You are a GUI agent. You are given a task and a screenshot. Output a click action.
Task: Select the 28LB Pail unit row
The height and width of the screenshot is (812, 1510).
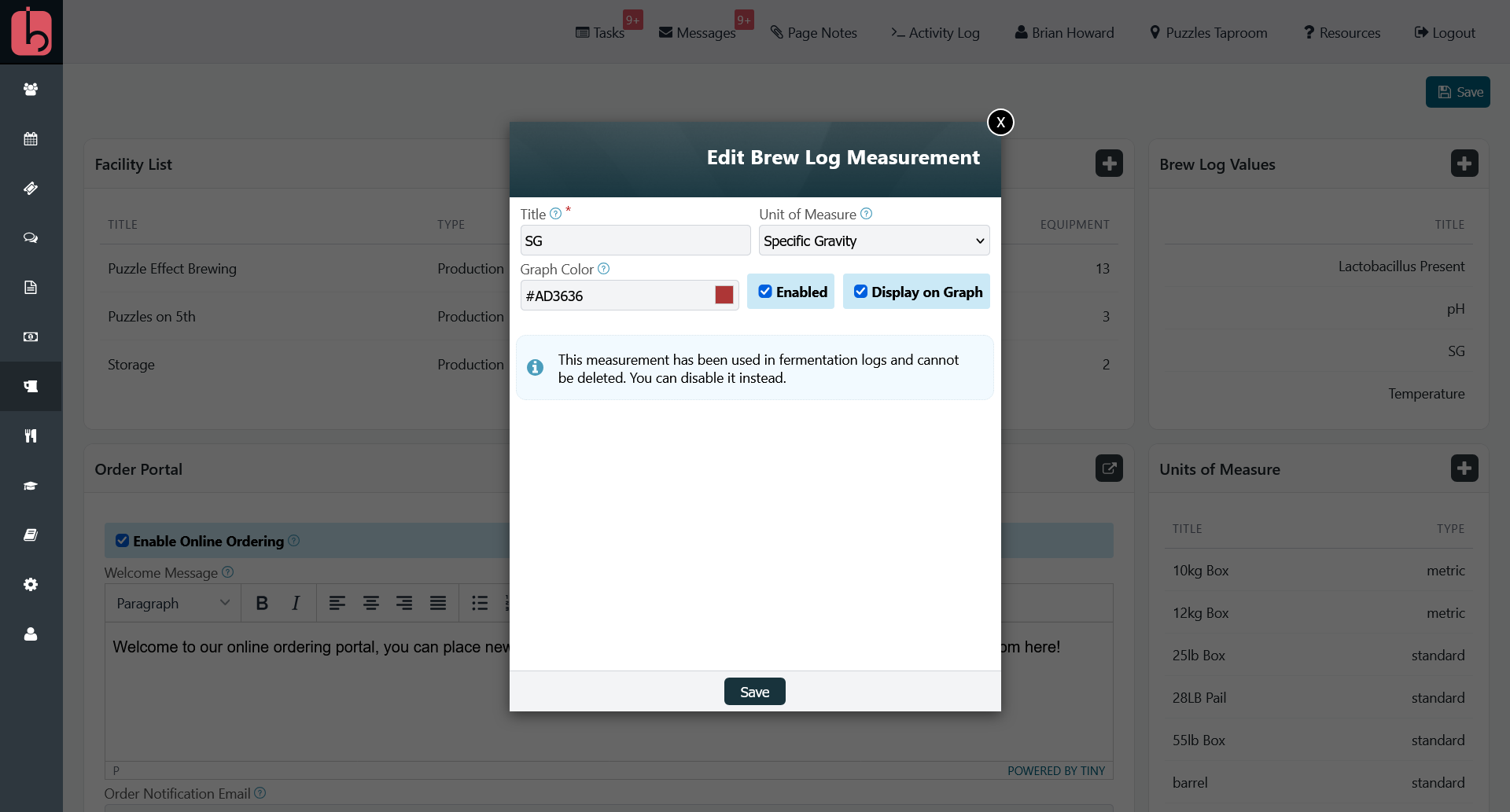pyautogui.click(x=1319, y=698)
